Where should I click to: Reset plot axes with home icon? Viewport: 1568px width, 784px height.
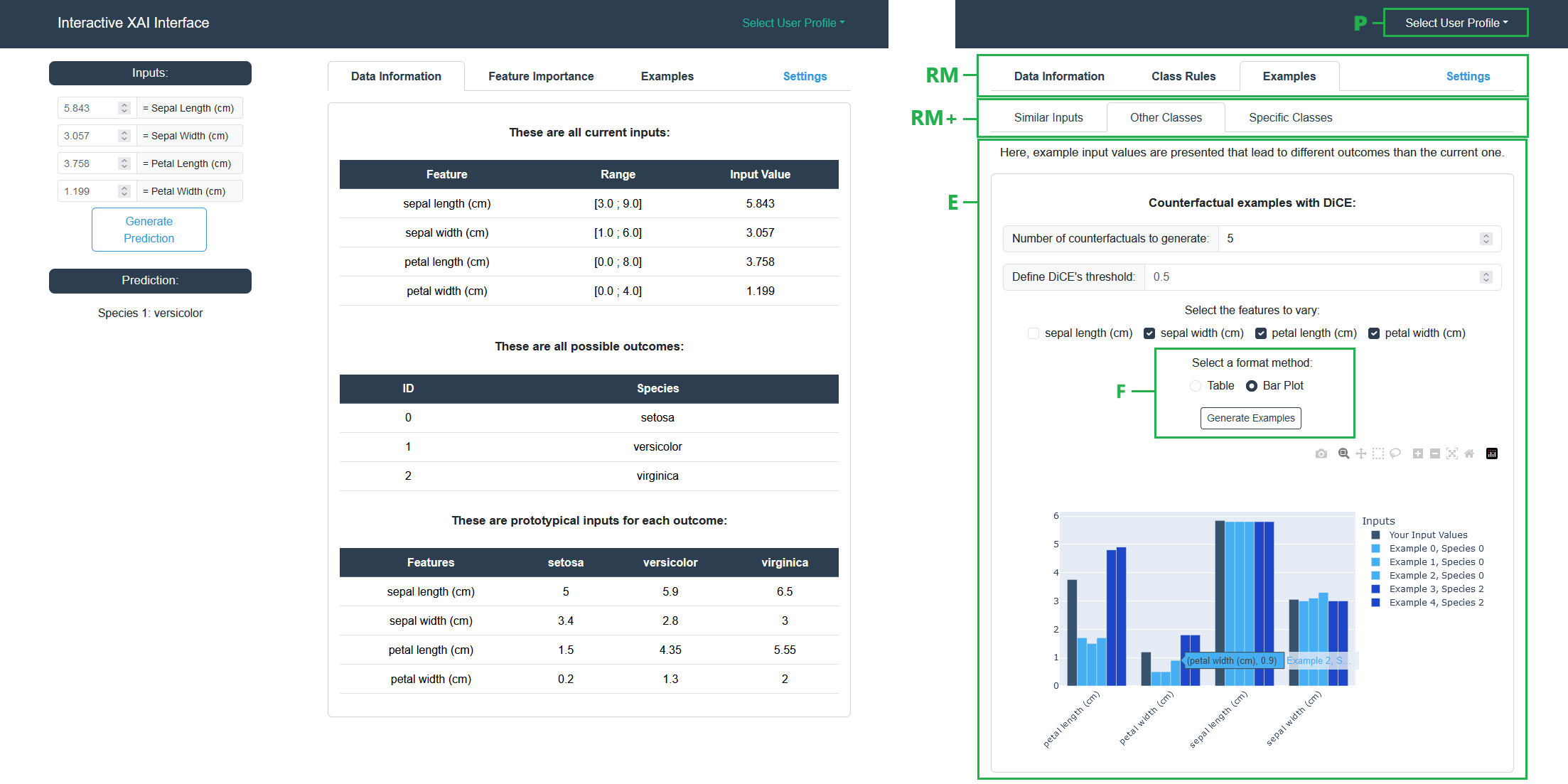(1469, 453)
